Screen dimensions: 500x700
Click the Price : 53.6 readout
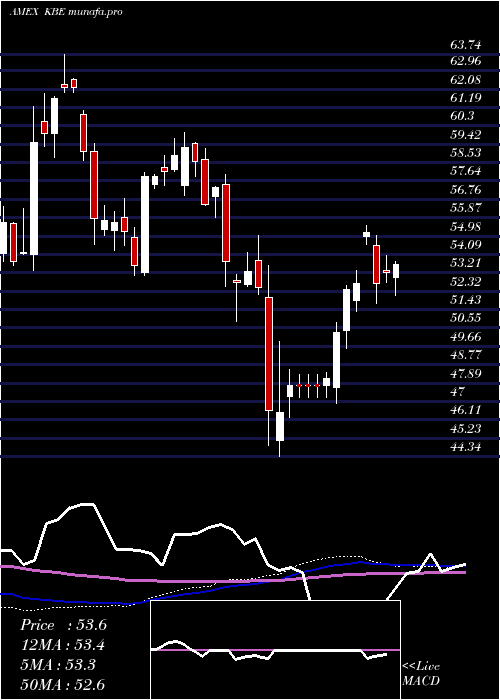[63, 625]
